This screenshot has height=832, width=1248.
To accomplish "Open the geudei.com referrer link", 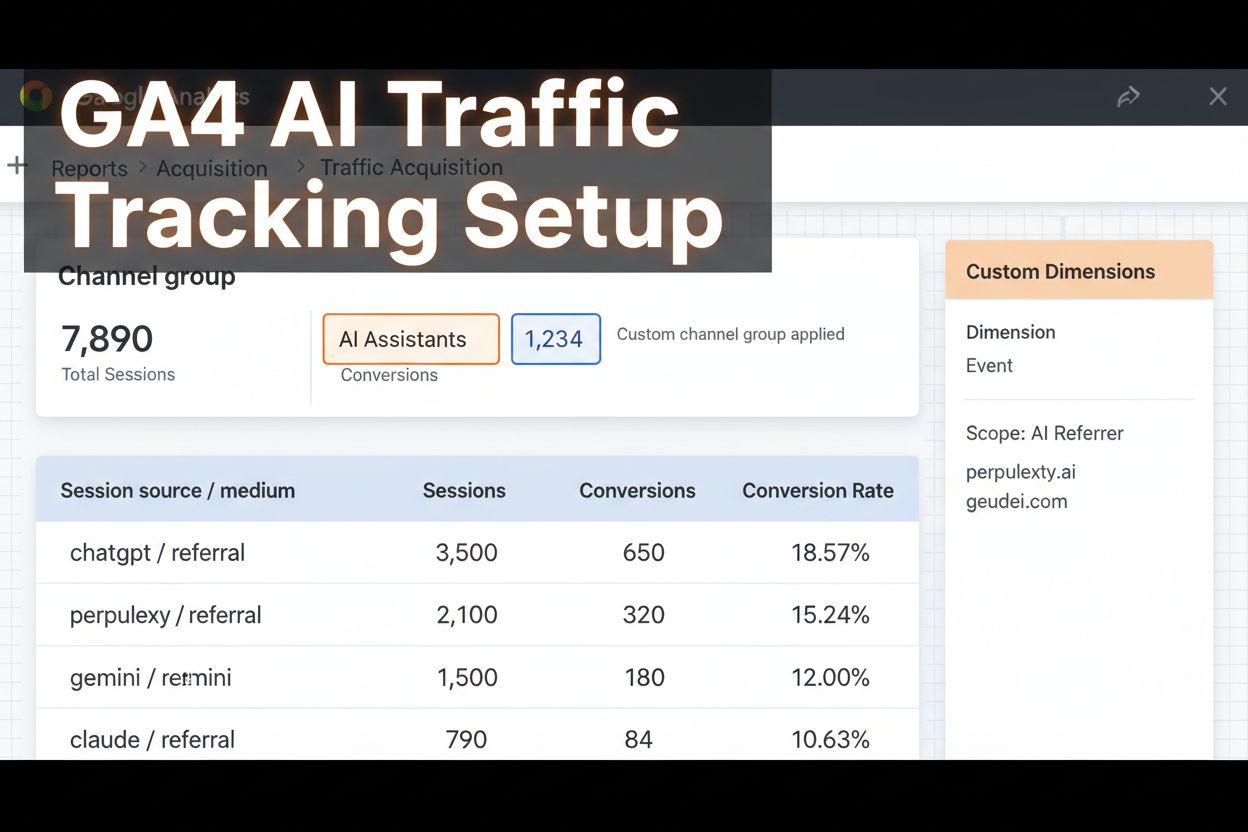I will 1016,501.
